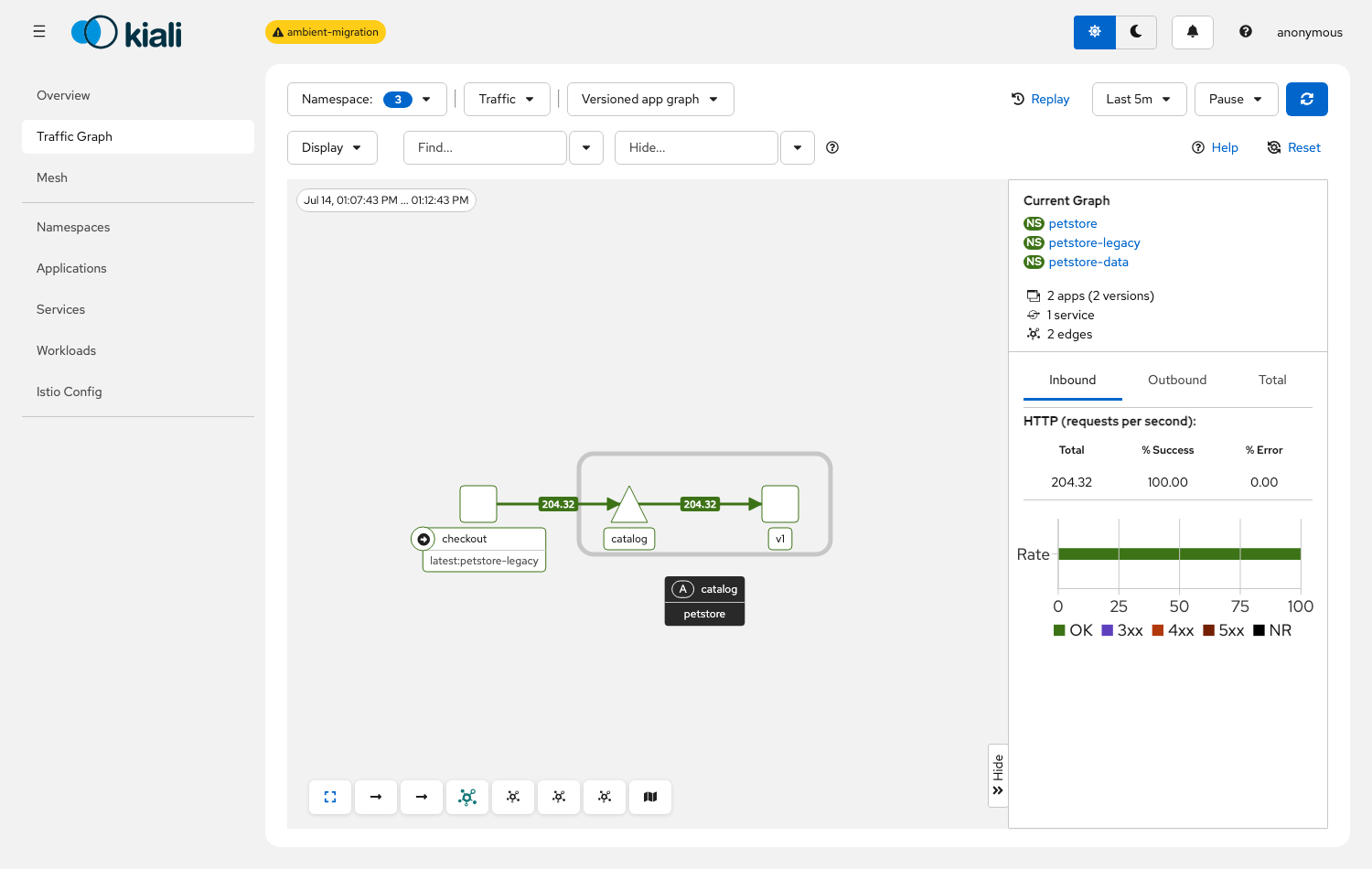The height and width of the screenshot is (869, 1372).
Task: Open the Display options dropdown
Action: 332,147
